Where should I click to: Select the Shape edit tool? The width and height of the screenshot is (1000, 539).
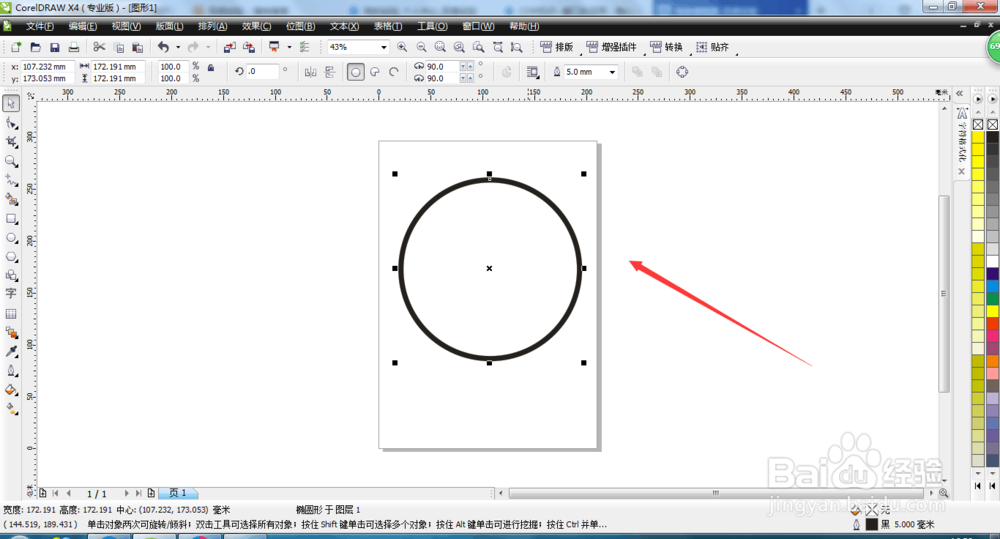coord(11,122)
